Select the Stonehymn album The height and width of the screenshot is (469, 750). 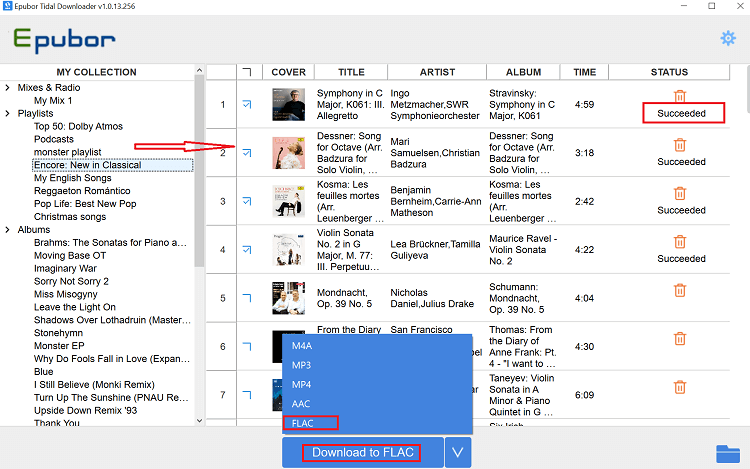point(58,333)
